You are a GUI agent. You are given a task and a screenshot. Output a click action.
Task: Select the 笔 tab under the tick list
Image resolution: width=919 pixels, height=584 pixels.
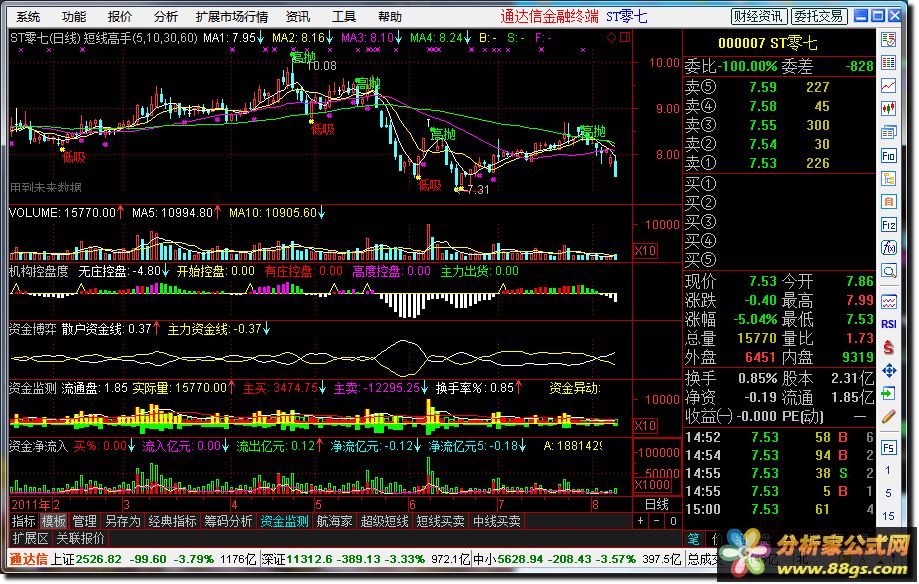point(694,538)
